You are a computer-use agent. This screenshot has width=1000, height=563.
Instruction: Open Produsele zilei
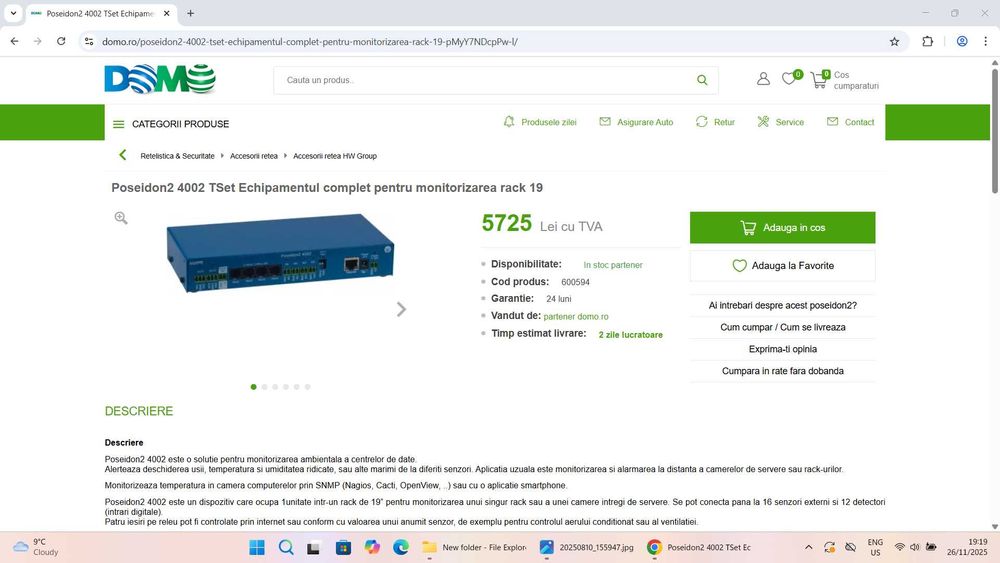click(x=540, y=122)
